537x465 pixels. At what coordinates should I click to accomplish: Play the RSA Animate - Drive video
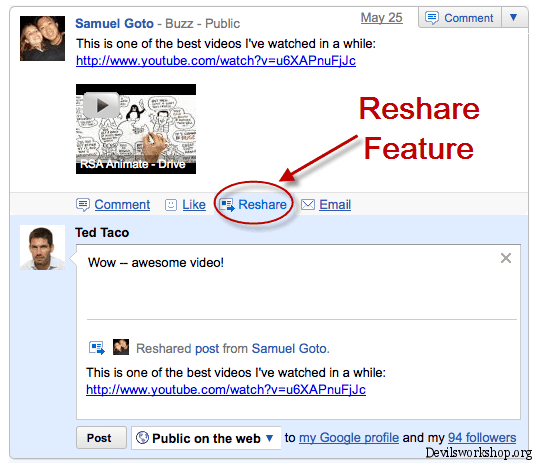pyautogui.click(x=136, y=129)
